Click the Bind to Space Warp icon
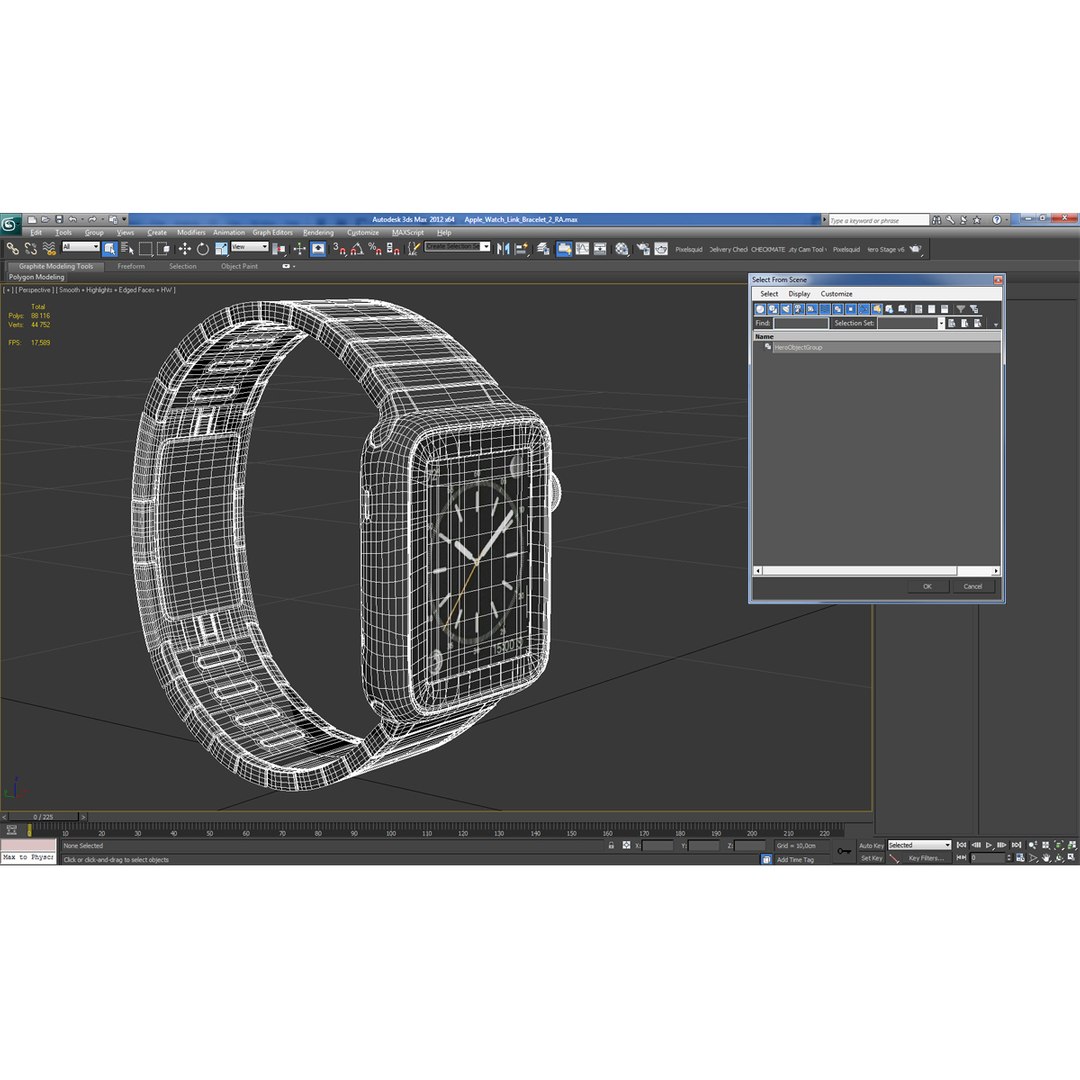1080x1080 pixels. [x=49, y=249]
